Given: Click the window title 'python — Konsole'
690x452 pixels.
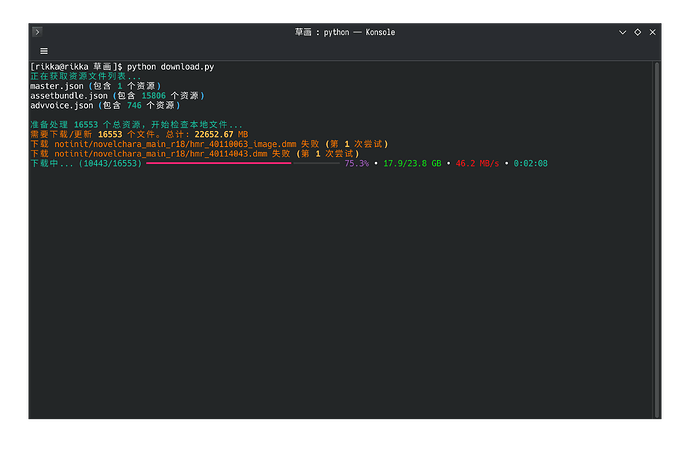Looking at the screenshot, I should click(x=360, y=32).
